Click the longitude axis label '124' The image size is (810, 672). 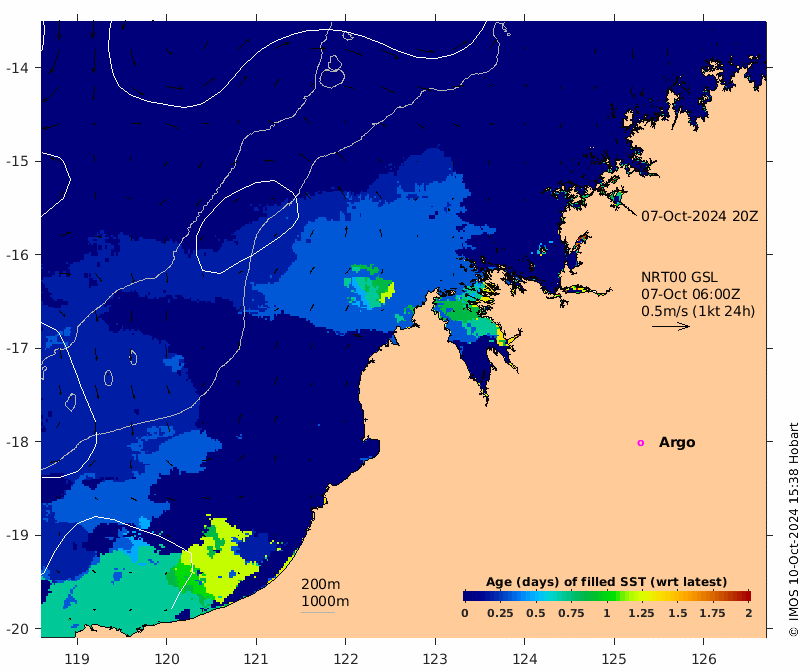[x=525, y=659]
